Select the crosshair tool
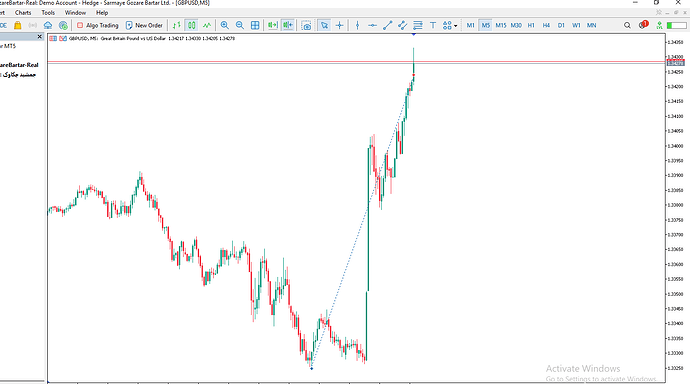Viewport: 690px width, 384px height. tap(339, 26)
